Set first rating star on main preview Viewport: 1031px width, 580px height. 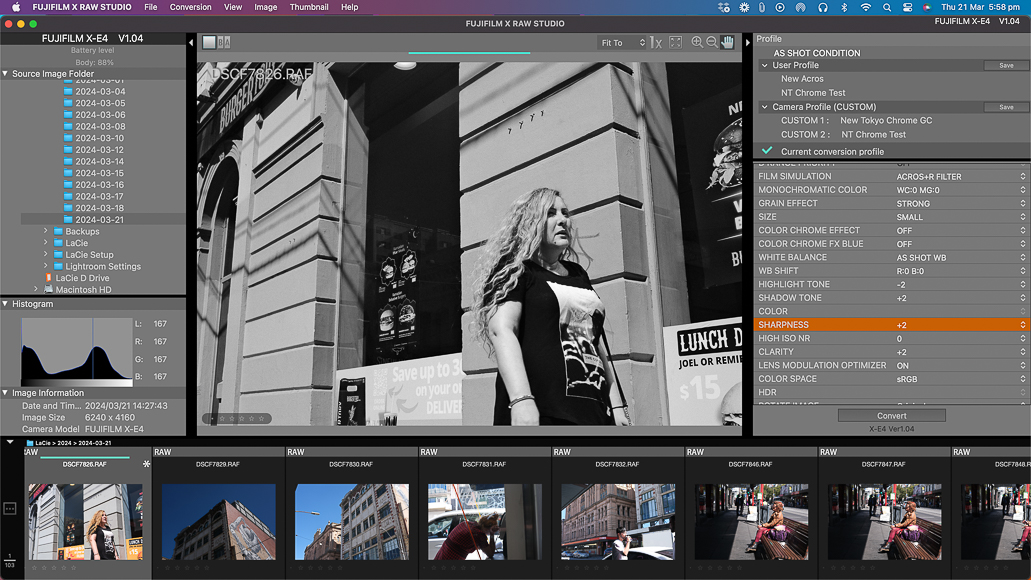[222, 418]
